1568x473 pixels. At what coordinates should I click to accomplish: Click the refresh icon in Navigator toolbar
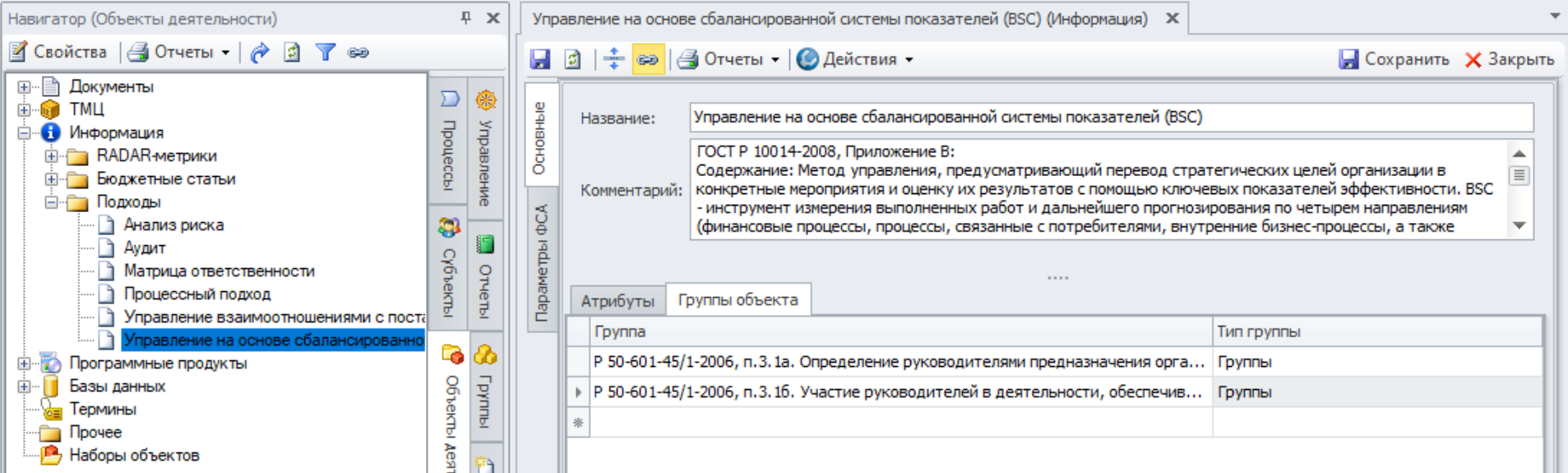[x=292, y=53]
